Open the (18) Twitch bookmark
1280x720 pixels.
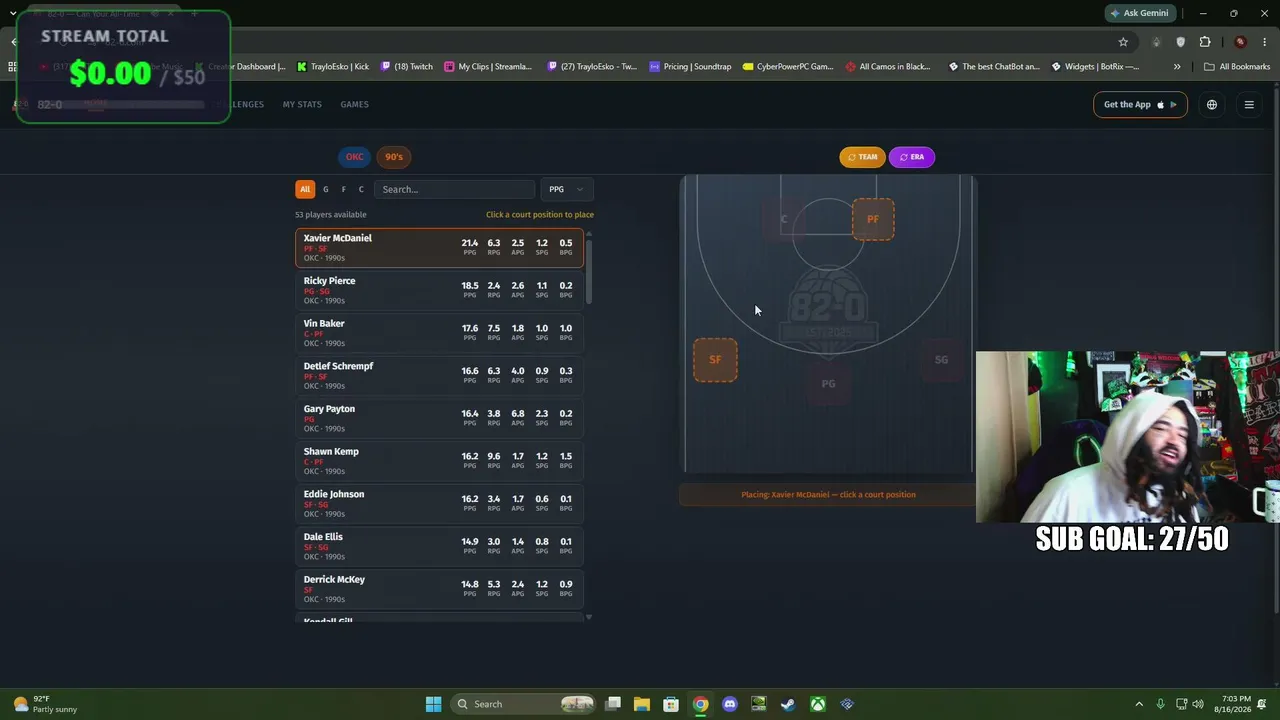coord(406,67)
